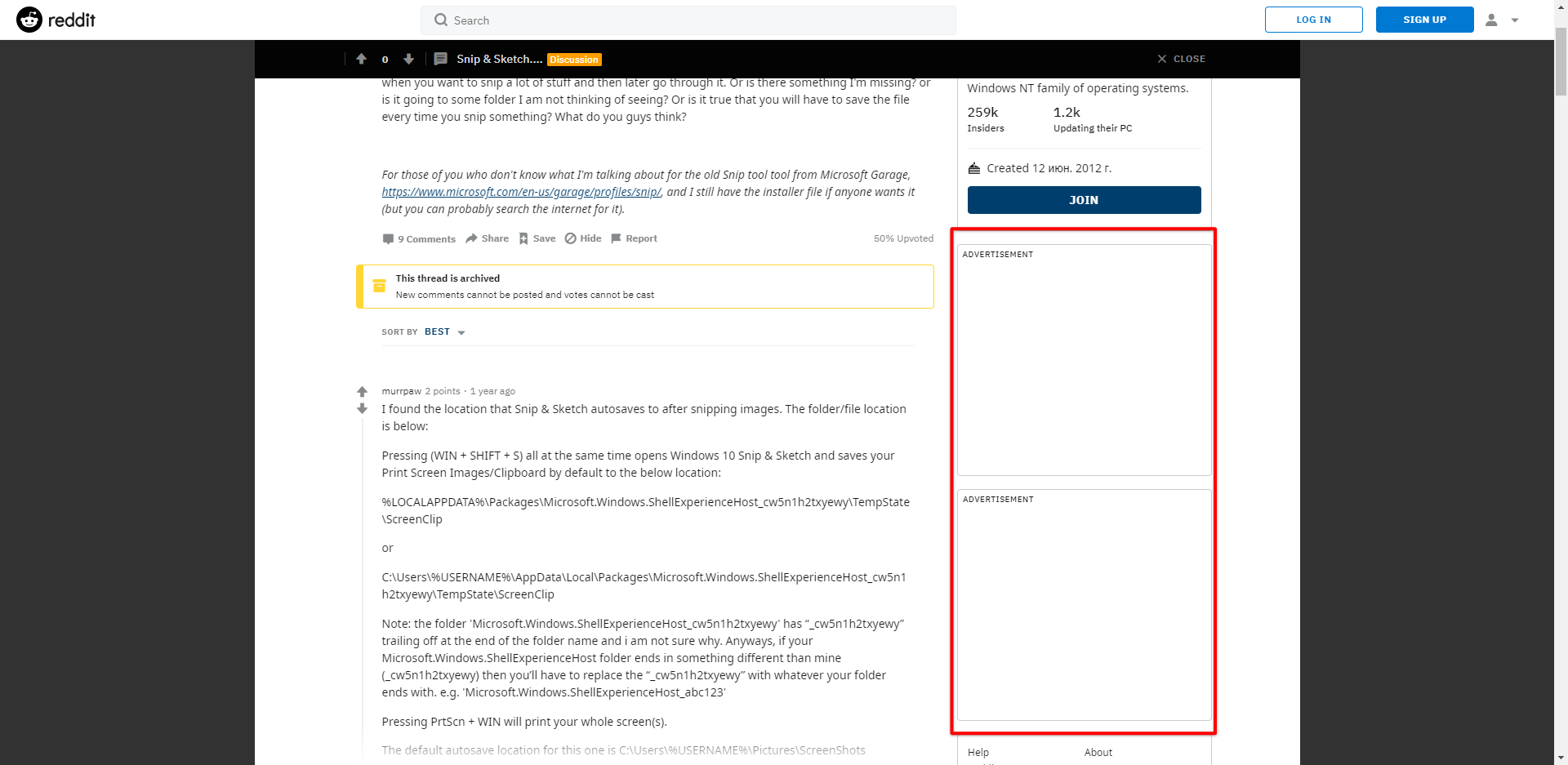
Task: Focus the Search input field
Action: pos(688,20)
